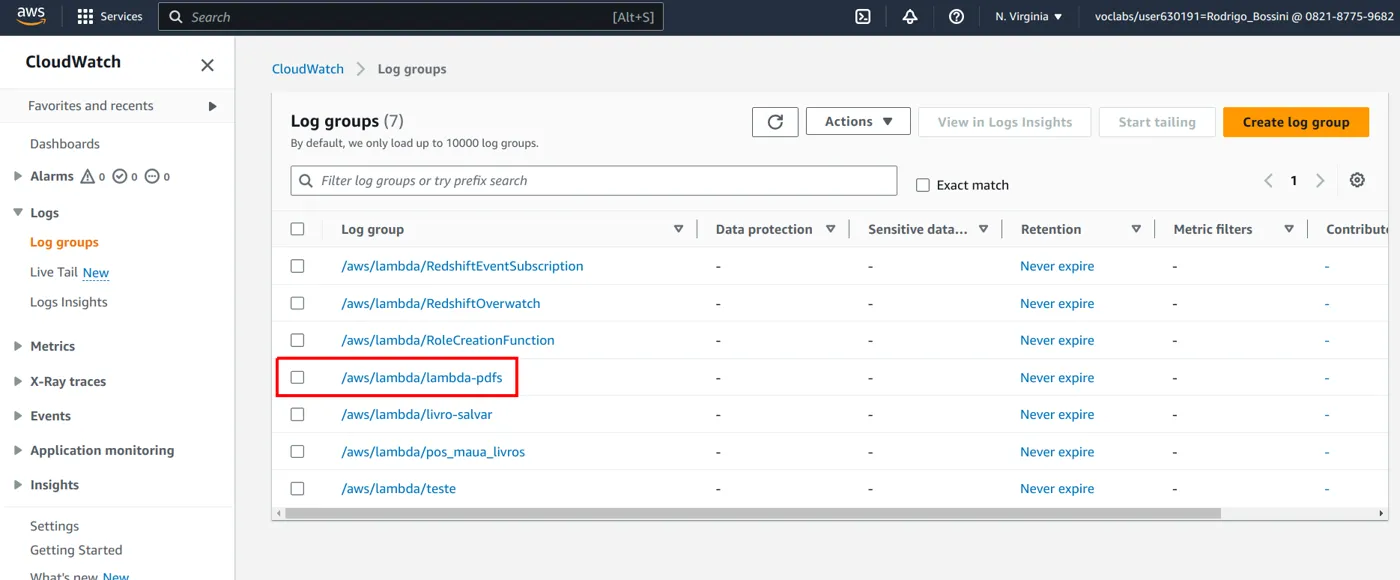Open /aws/lambda/RoleCreationFunction log group
The height and width of the screenshot is (580, 1400).
448,340
